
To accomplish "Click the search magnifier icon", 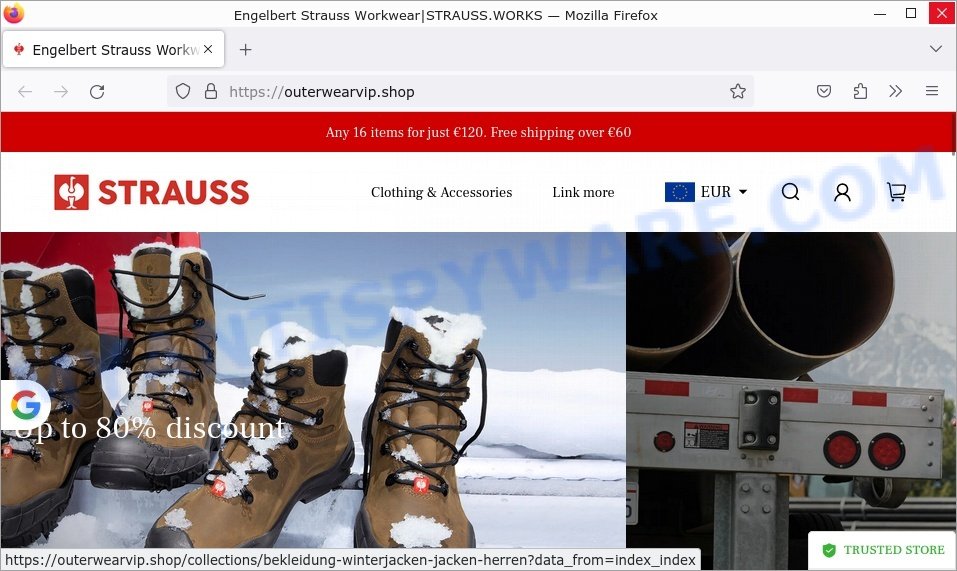I will (x=790, y=192).
